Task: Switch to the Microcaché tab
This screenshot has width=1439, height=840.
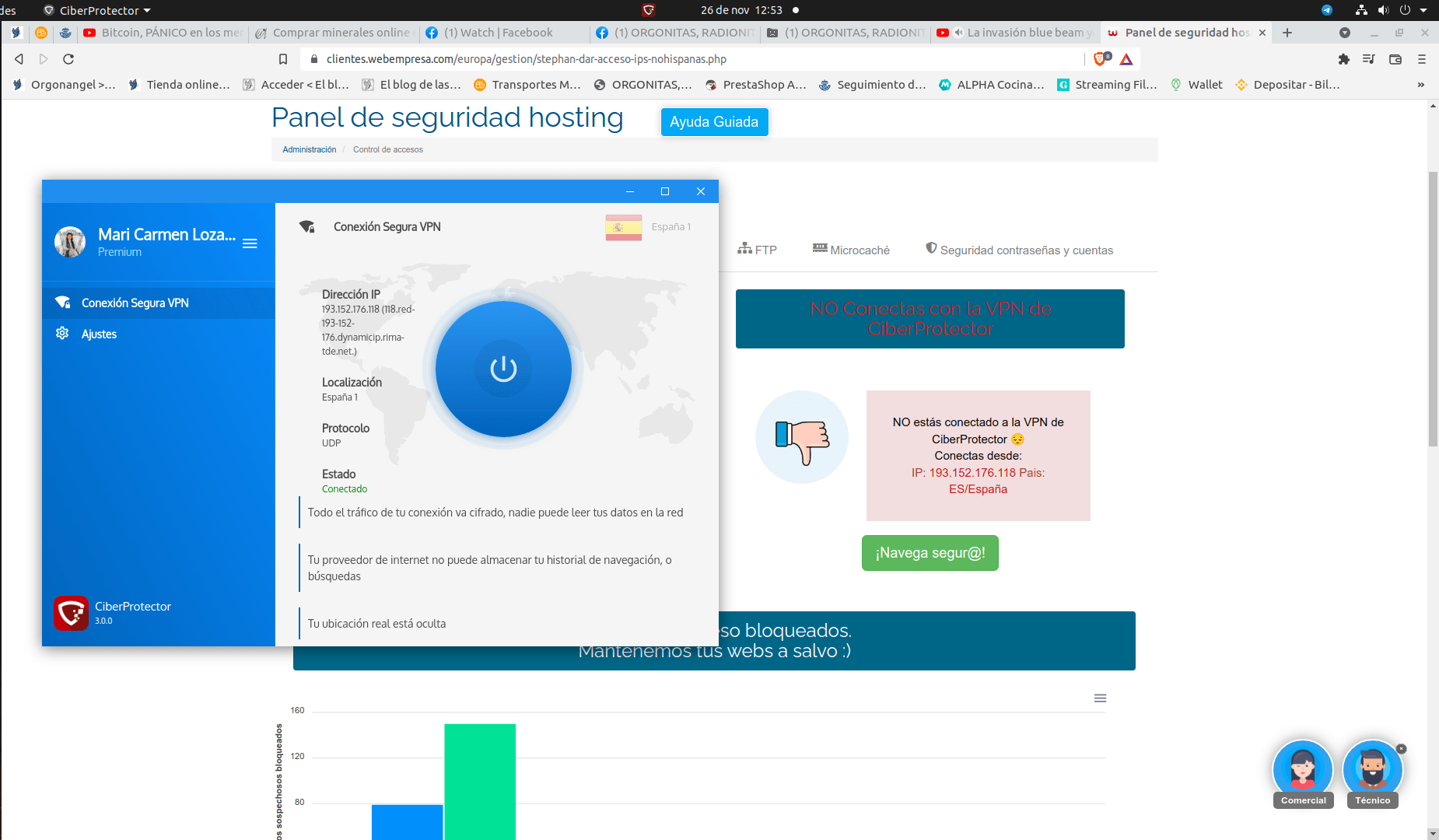Action: point(851,250)
